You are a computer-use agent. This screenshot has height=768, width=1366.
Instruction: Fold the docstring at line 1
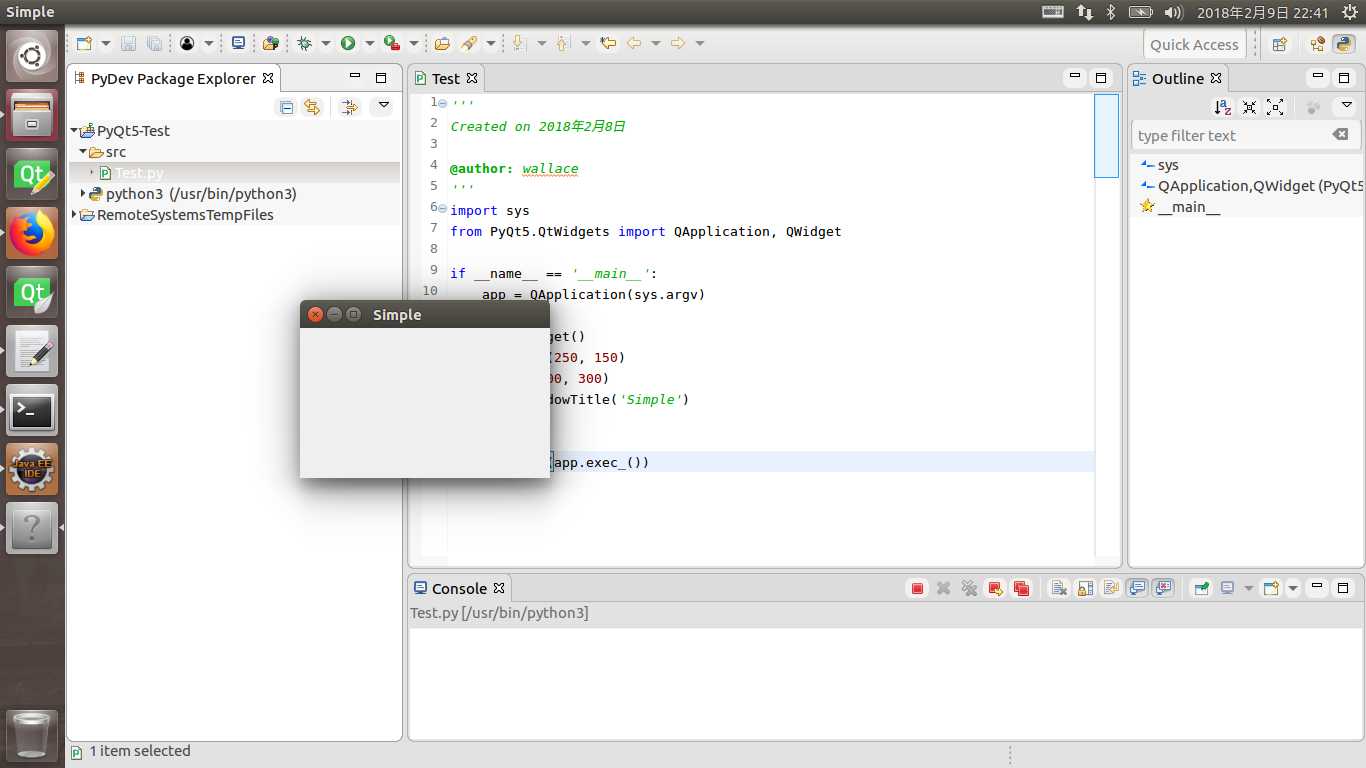[x=443, y=102]
